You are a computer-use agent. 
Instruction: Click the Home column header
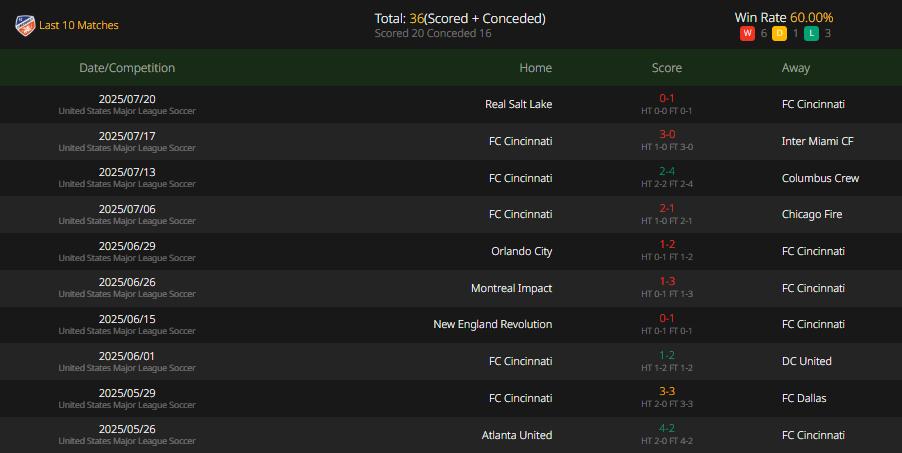536,68
